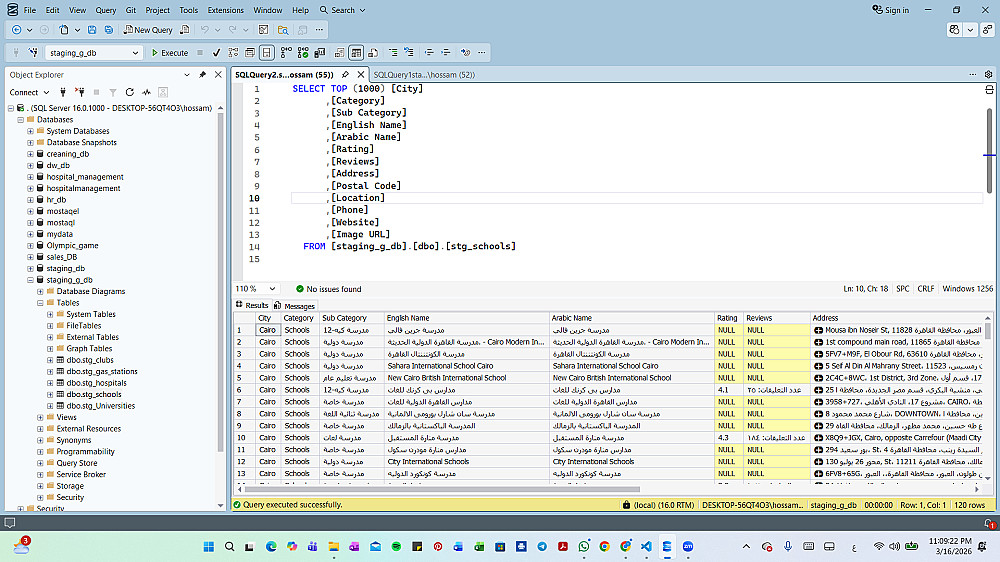Screen dimensions: 1000x562
Task: Select the Rating column header in results
Action: [x=727, y=318]
